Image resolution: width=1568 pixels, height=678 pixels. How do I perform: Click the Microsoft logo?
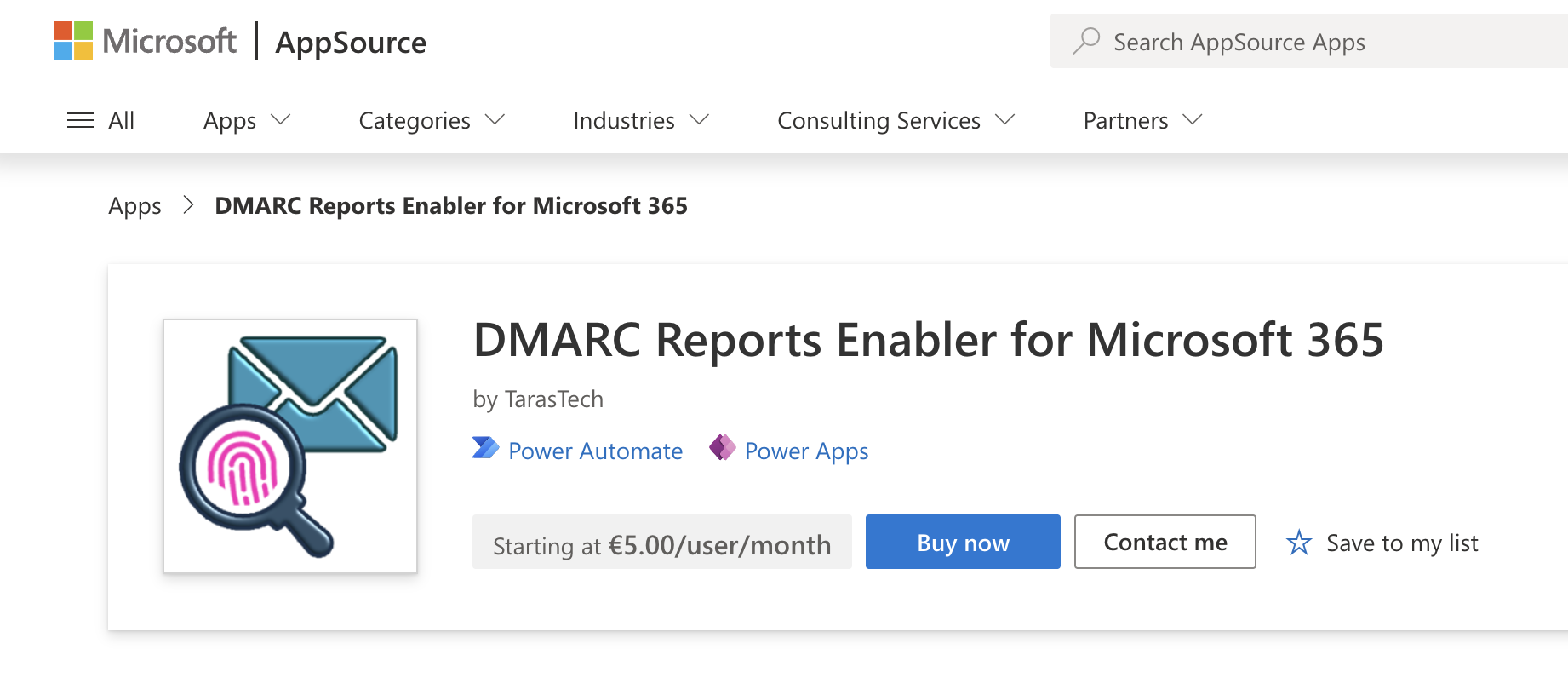coord(145,41)
